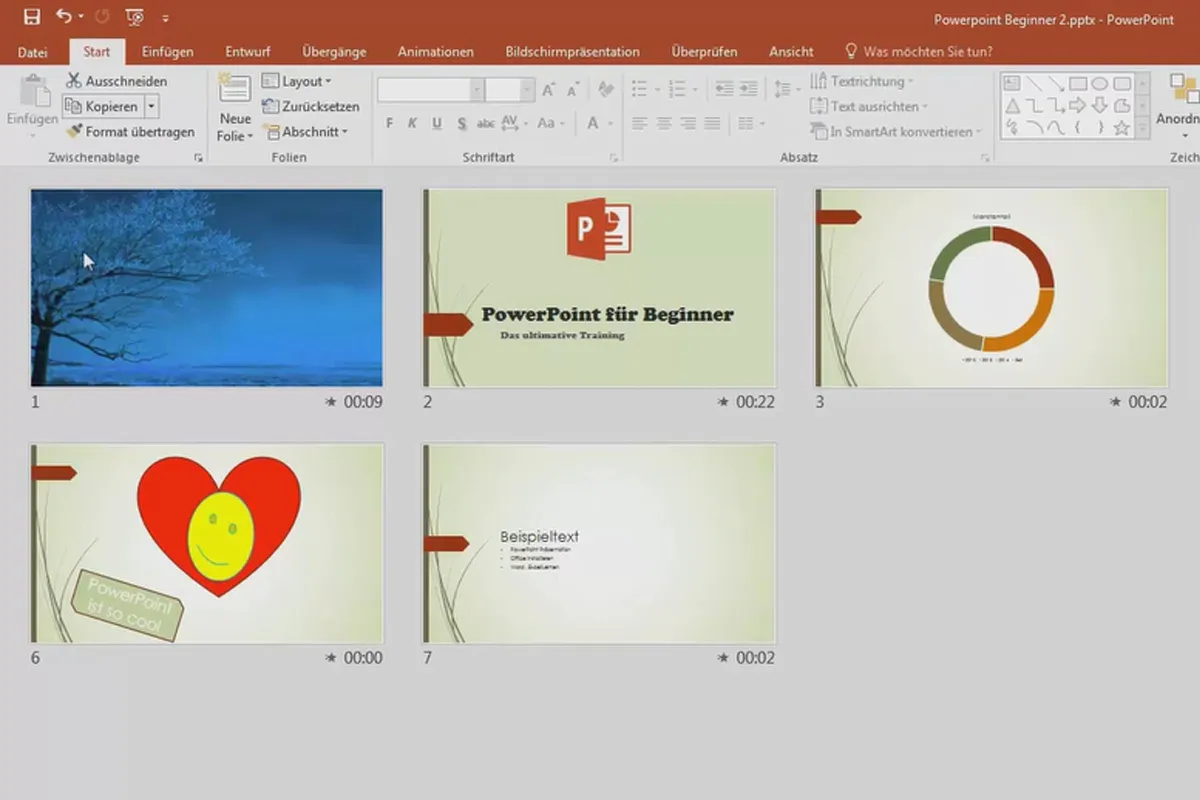
Task: Switch to the Entwurf tab
Action: click(248, 52)
